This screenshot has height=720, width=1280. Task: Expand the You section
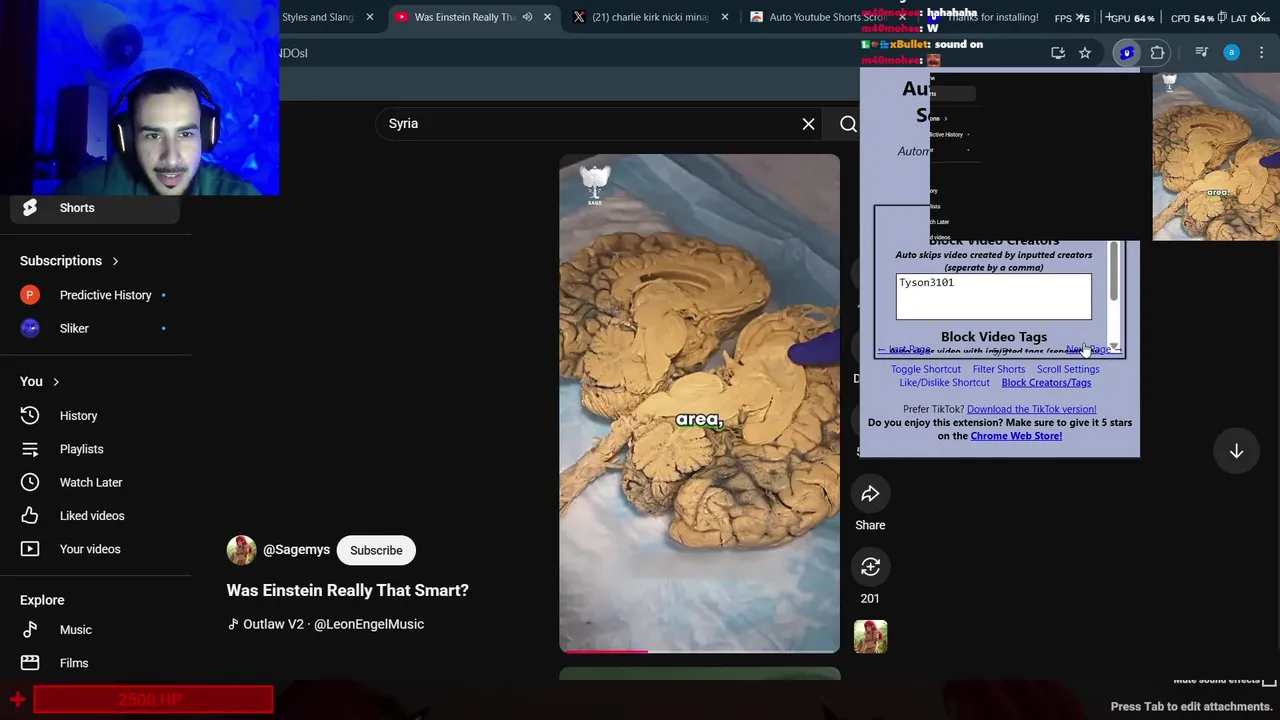pyautogui.click(x=40, y=382)
